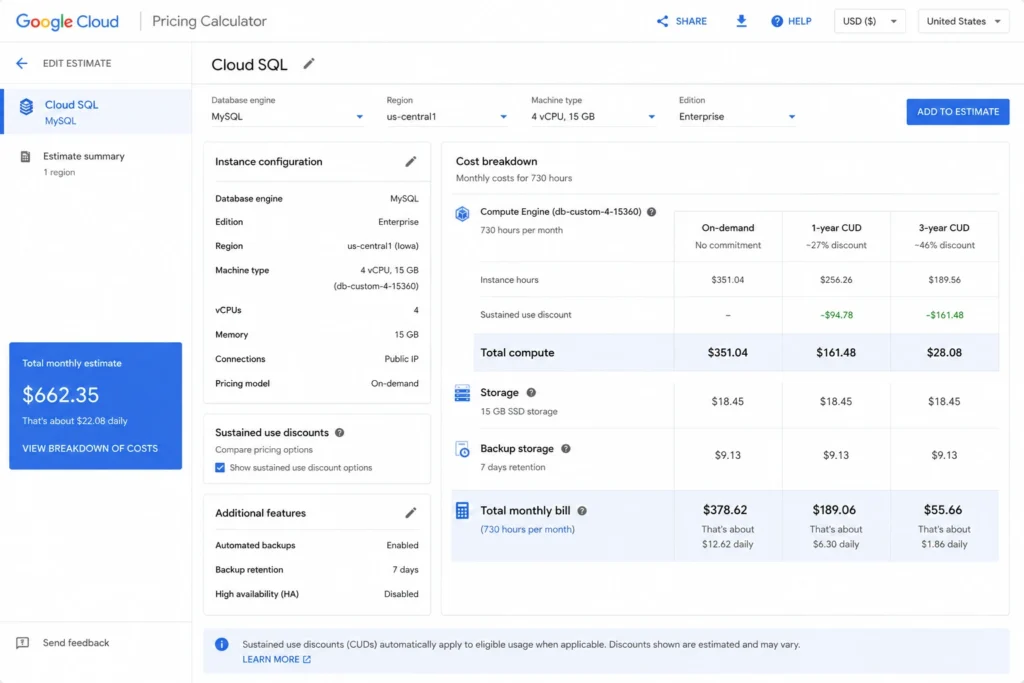Viewport: 1024px width, 683px height.
Task: Click the $189.56 instance hours value
Action: coord(944,279)
